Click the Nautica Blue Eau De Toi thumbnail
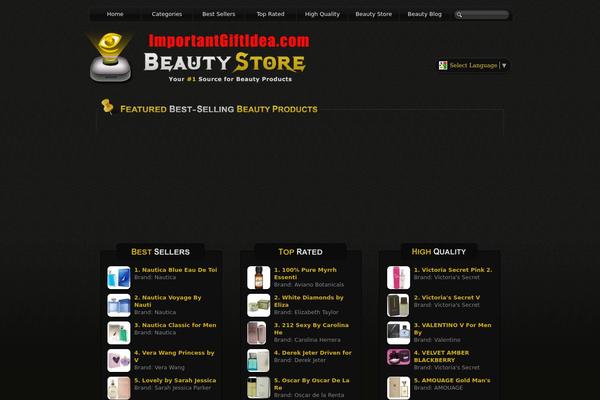 pyautogui.click(x=119, y=278)
